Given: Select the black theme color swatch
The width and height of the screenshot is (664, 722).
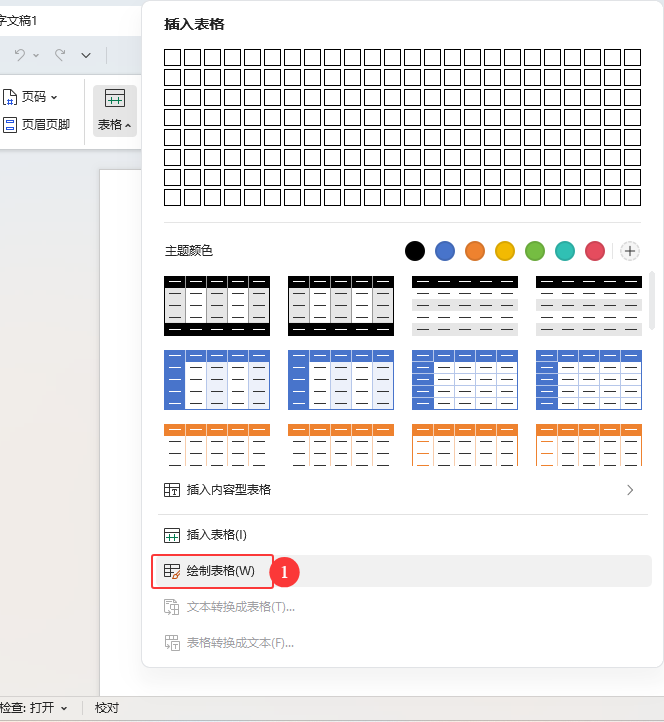Looking at the screenshot, I should [415, 251].
